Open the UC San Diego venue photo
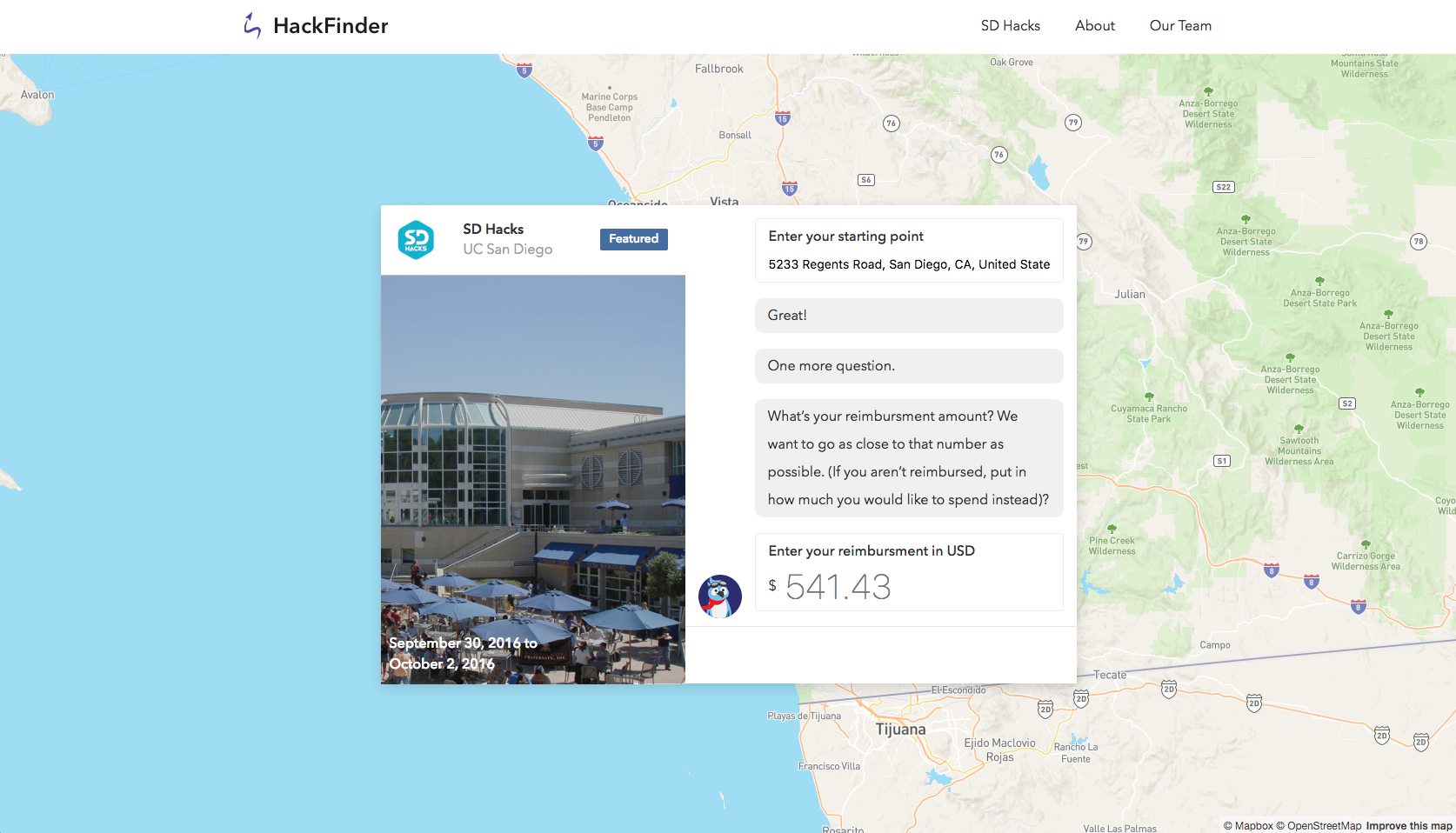Screen dimensions: 1456x833 click(533, 479)
